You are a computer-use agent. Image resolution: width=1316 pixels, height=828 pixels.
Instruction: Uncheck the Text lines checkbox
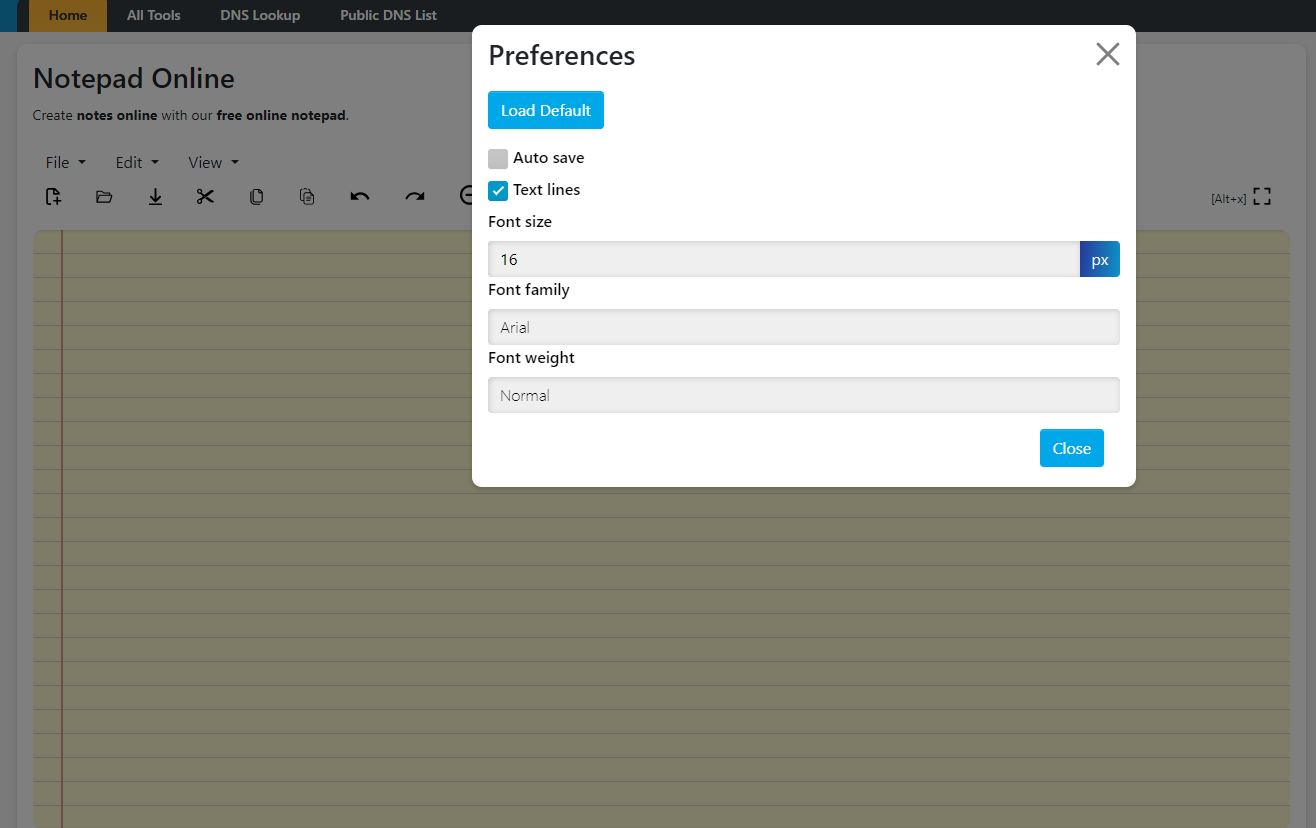[x=498, y=191]
